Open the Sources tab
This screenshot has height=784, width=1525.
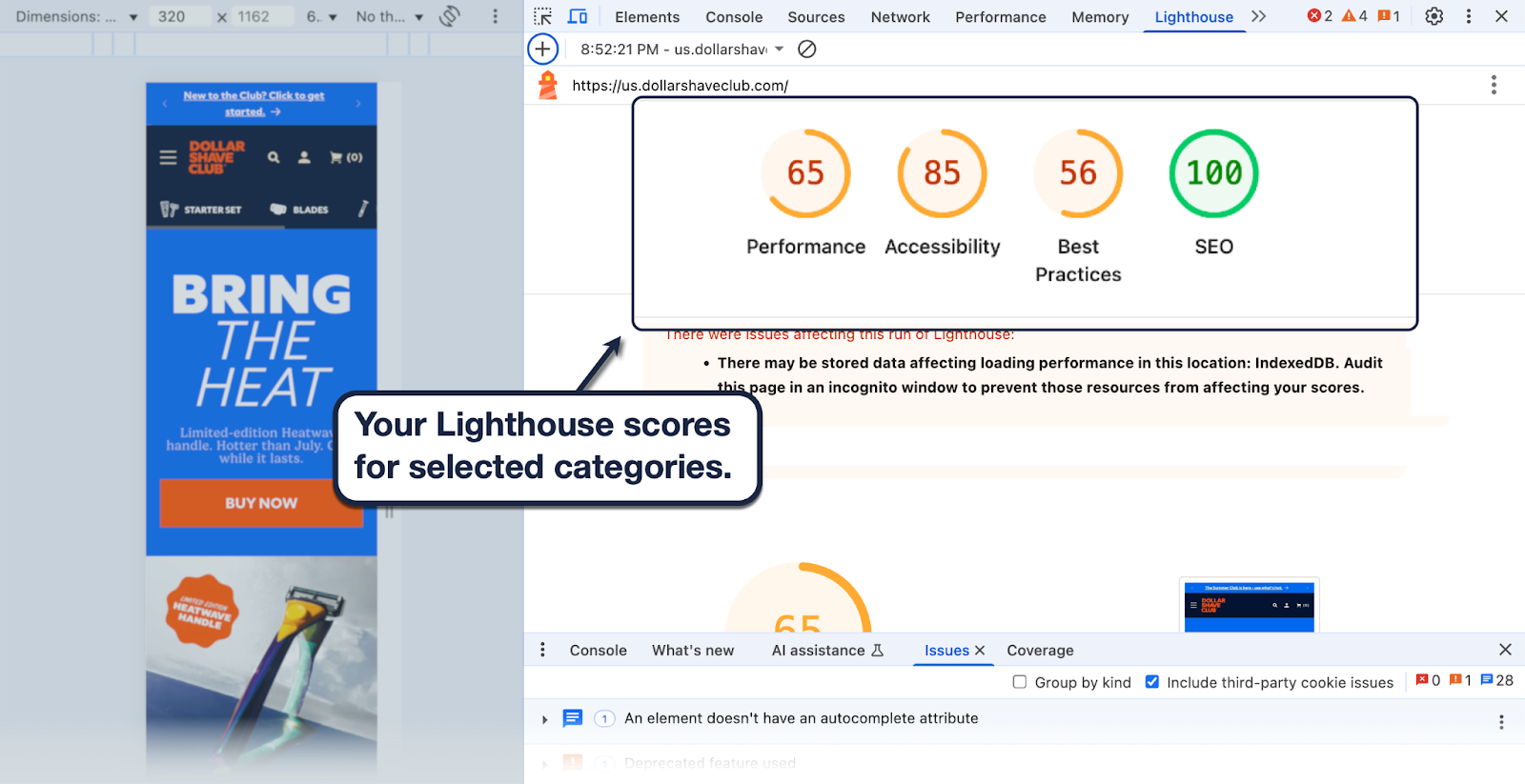pyautogui.click(x=816, y=17)
